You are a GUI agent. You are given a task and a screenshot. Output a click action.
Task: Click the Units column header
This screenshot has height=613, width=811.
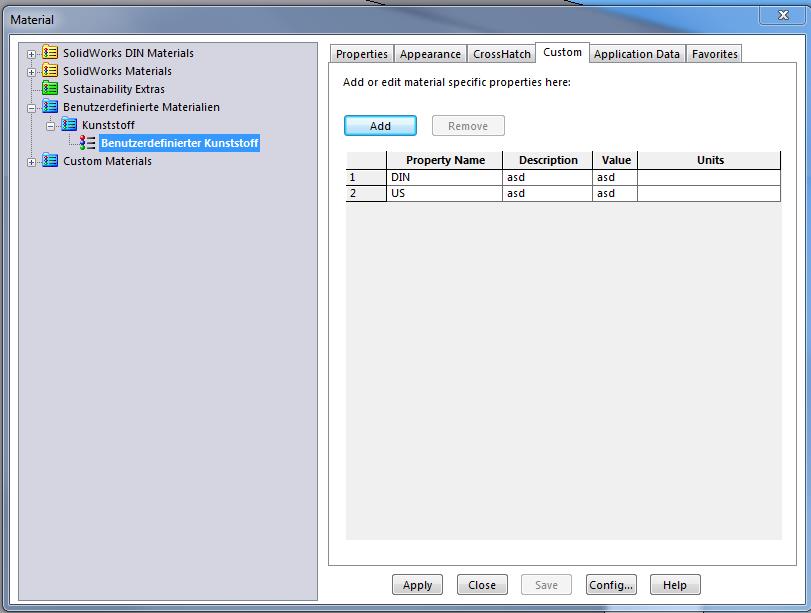coord(709,160)
